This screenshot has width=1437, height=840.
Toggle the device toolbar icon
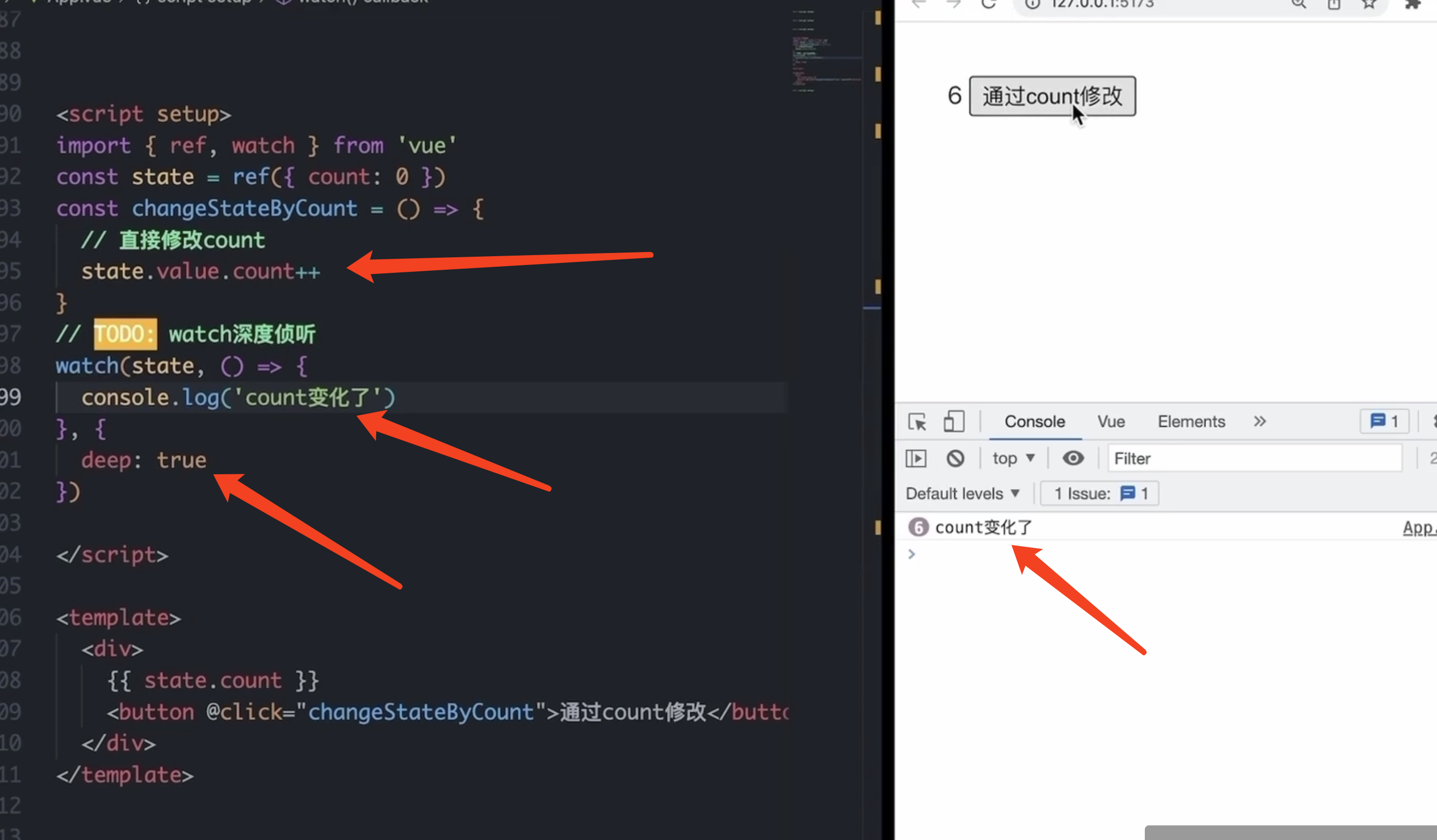[953, 422]
